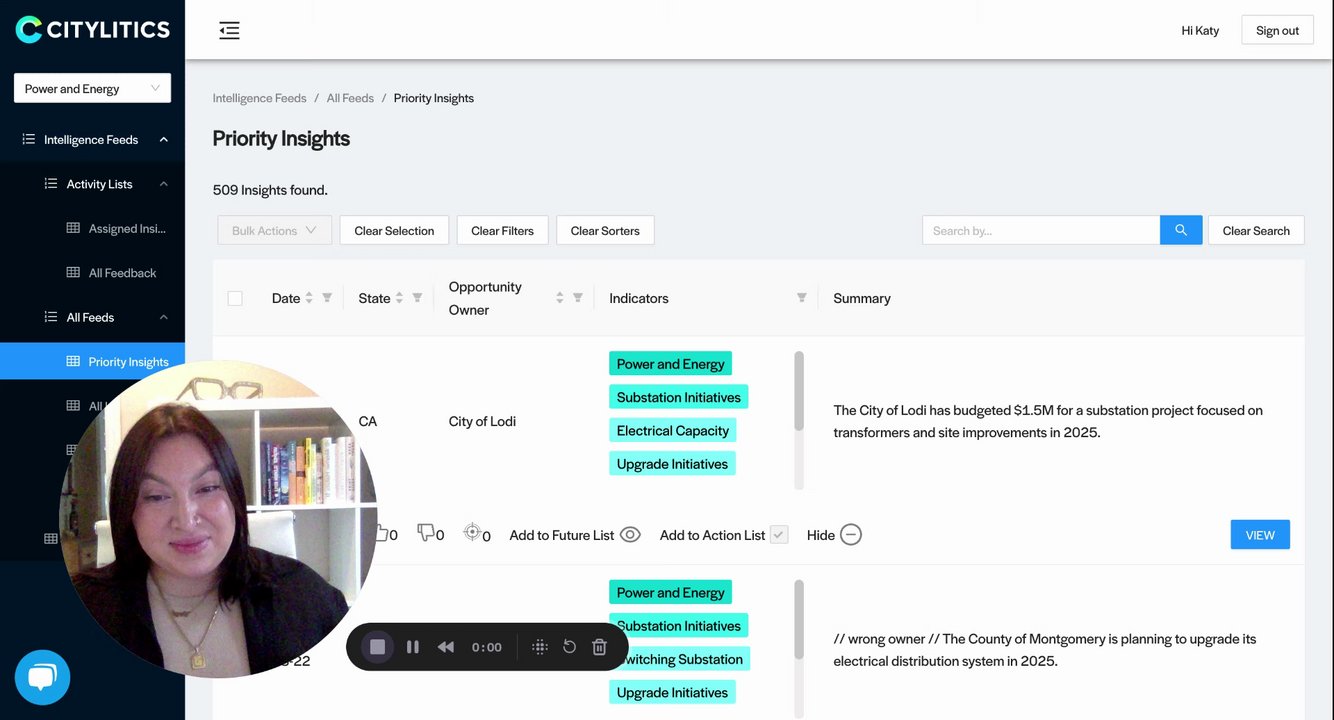Click Clear Selection button
This screenshot has width=1334, height=720.
pyautogui.click(x=394, y=230)
